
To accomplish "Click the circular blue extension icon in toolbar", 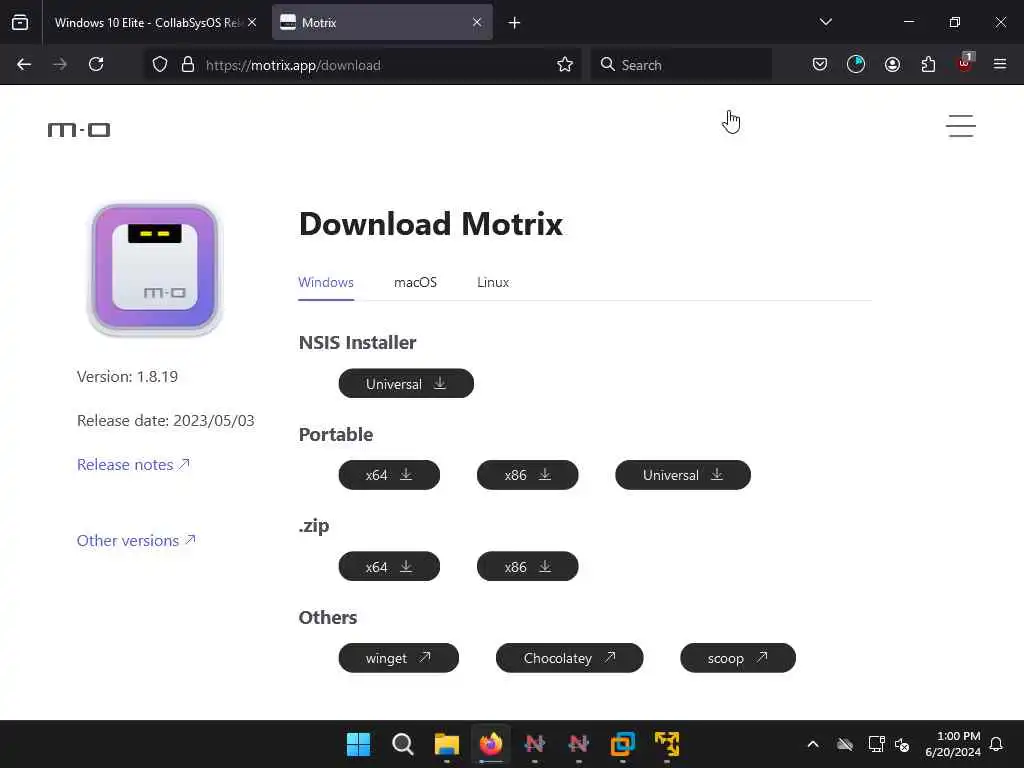I will tap(856, 65).
